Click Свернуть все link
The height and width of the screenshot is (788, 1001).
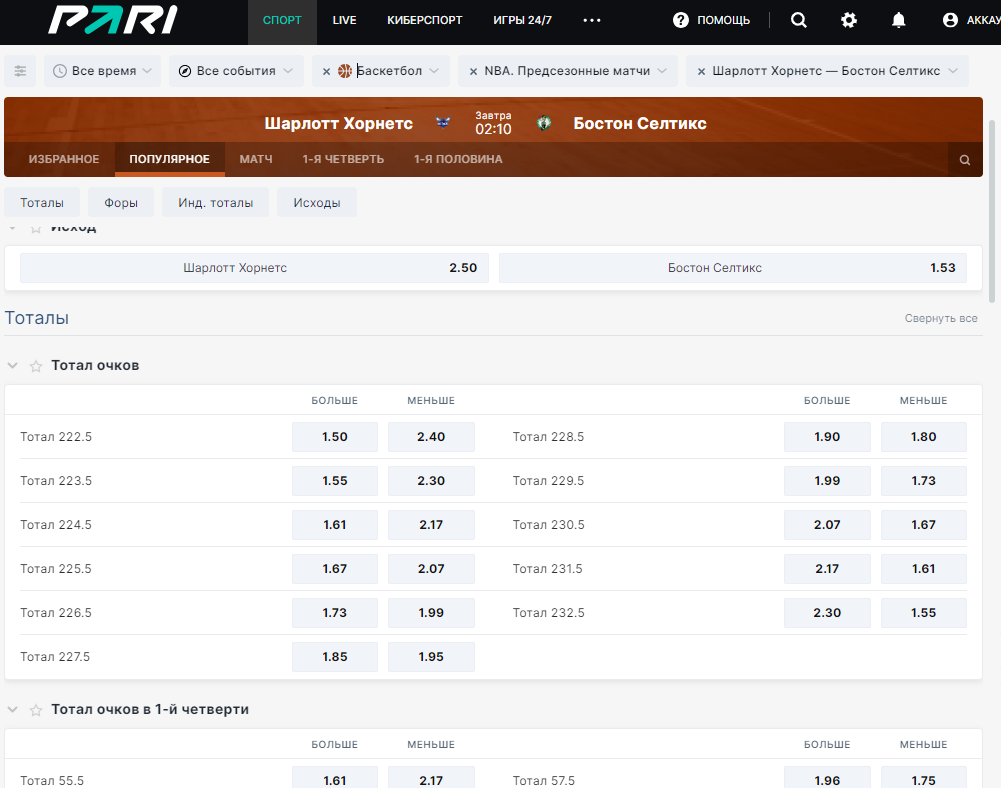coord(940,318)
